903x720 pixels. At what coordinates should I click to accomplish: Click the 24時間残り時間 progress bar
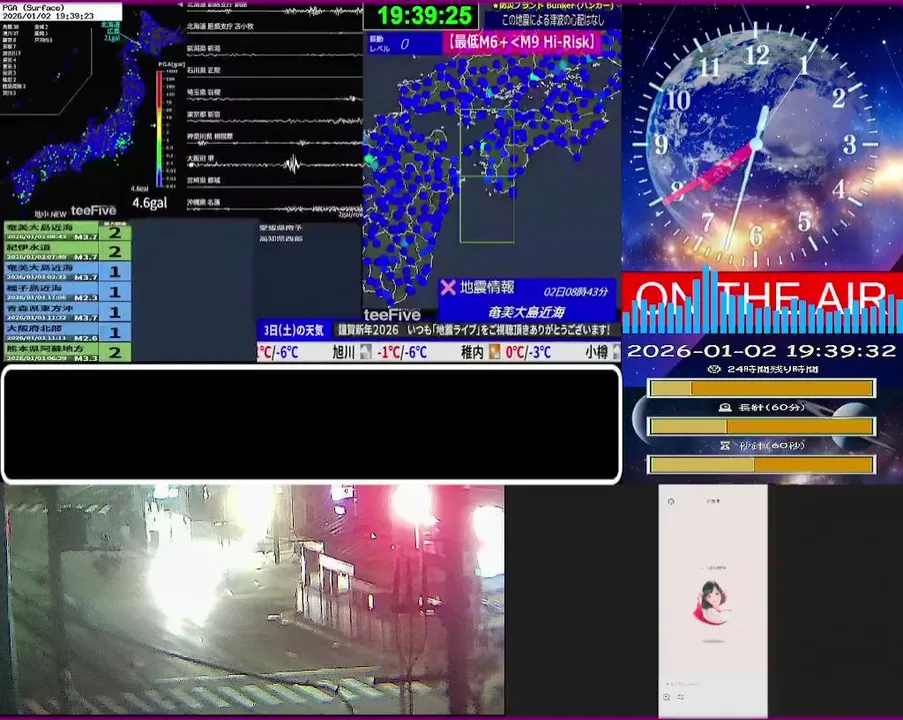point(761,388)
